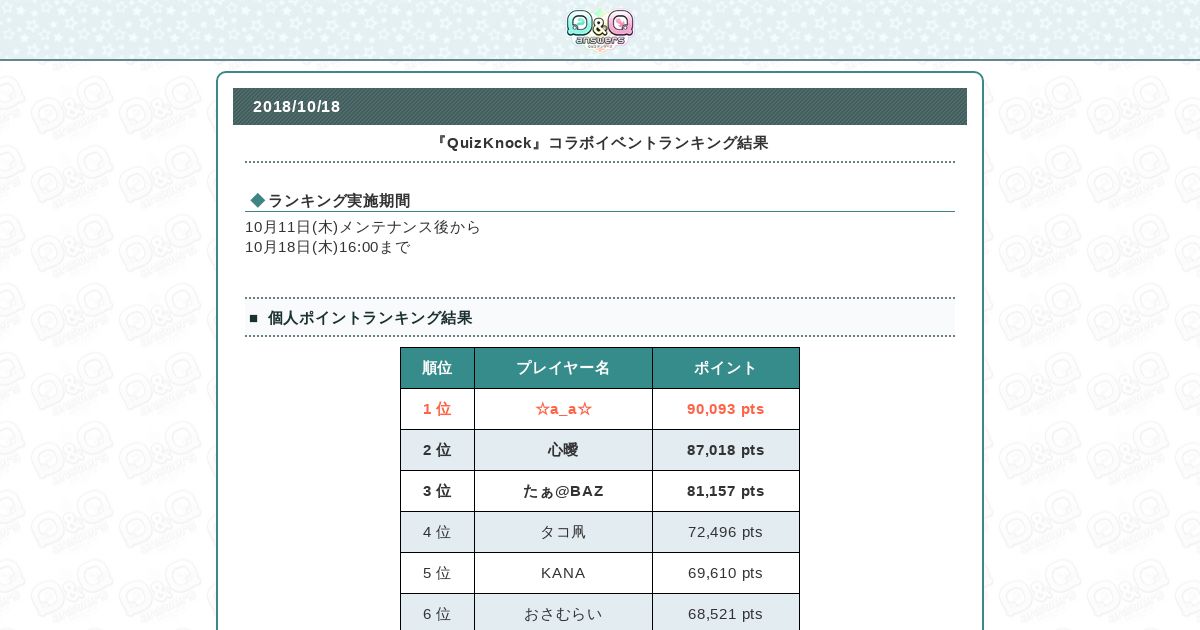The width and height of the screenshot is (1200, 630).
Task: Click the QuizKnock event ranking title
Action: point(600,143)
